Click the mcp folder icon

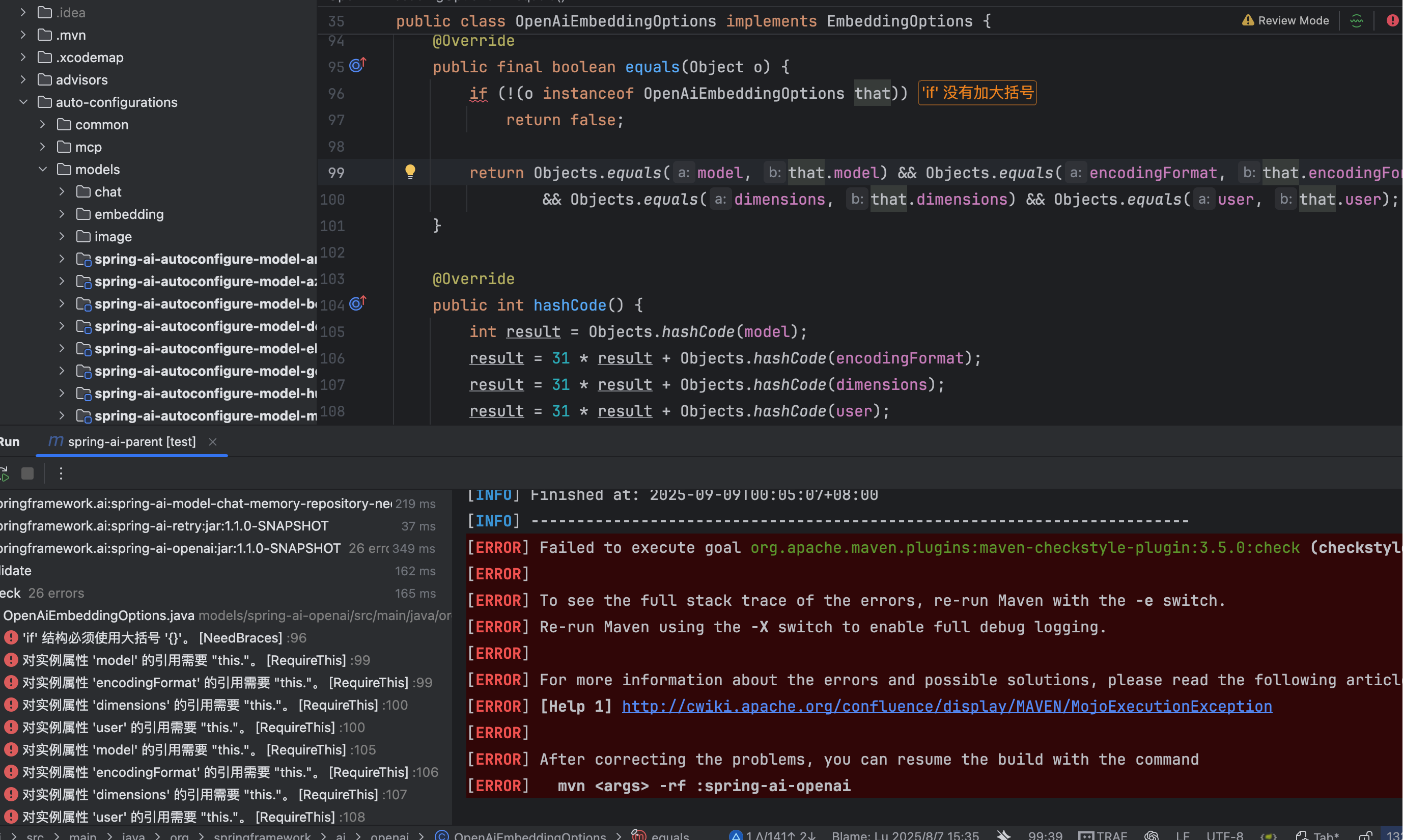click(64, 147)
